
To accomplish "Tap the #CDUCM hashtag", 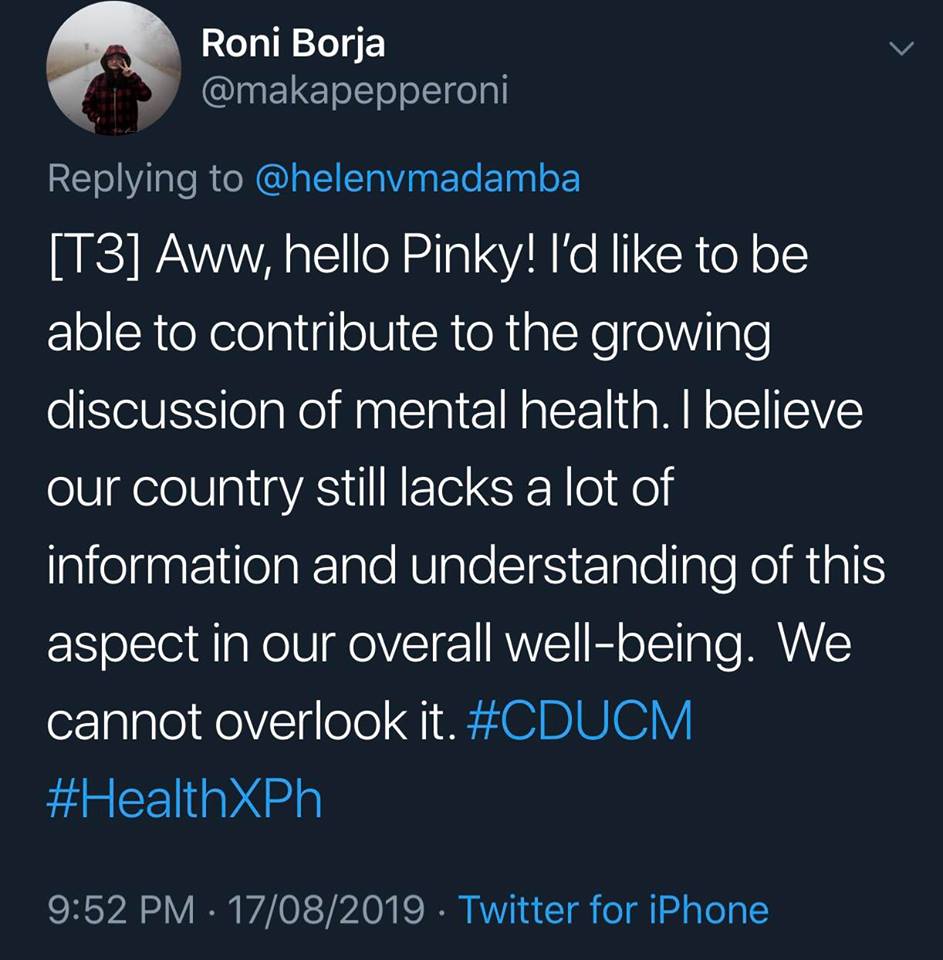I will 579,720.
